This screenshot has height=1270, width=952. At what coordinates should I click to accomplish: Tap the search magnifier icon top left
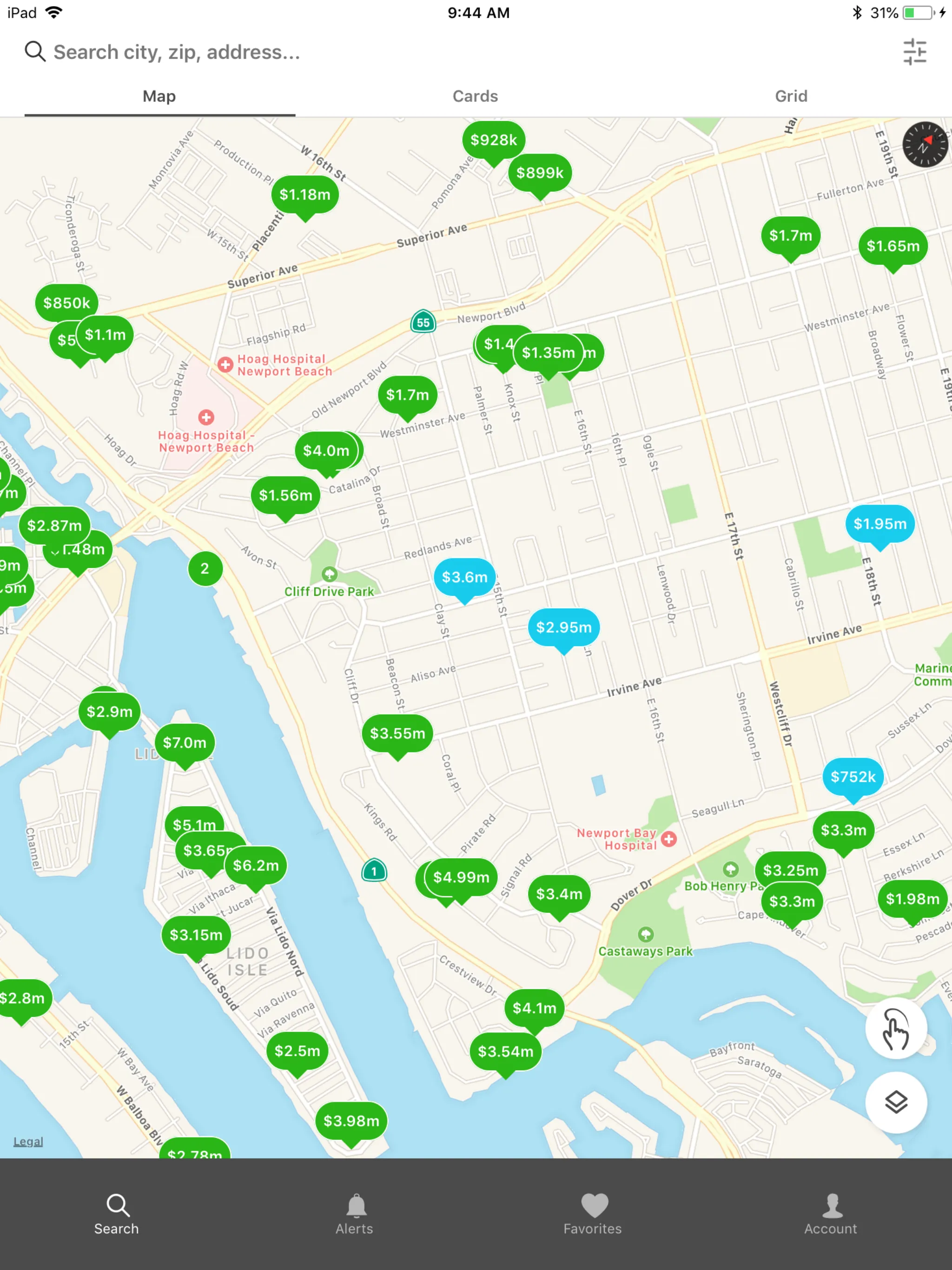coord(34,52)
